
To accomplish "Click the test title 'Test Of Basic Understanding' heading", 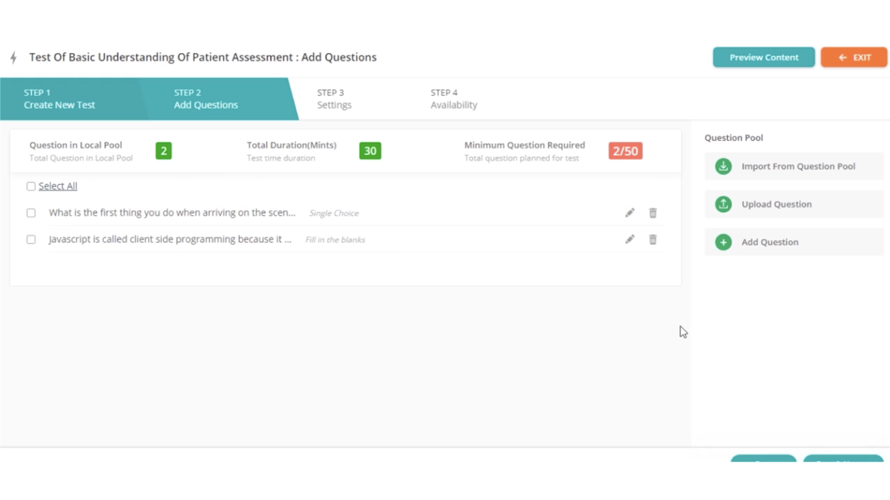I will (203, 57).
